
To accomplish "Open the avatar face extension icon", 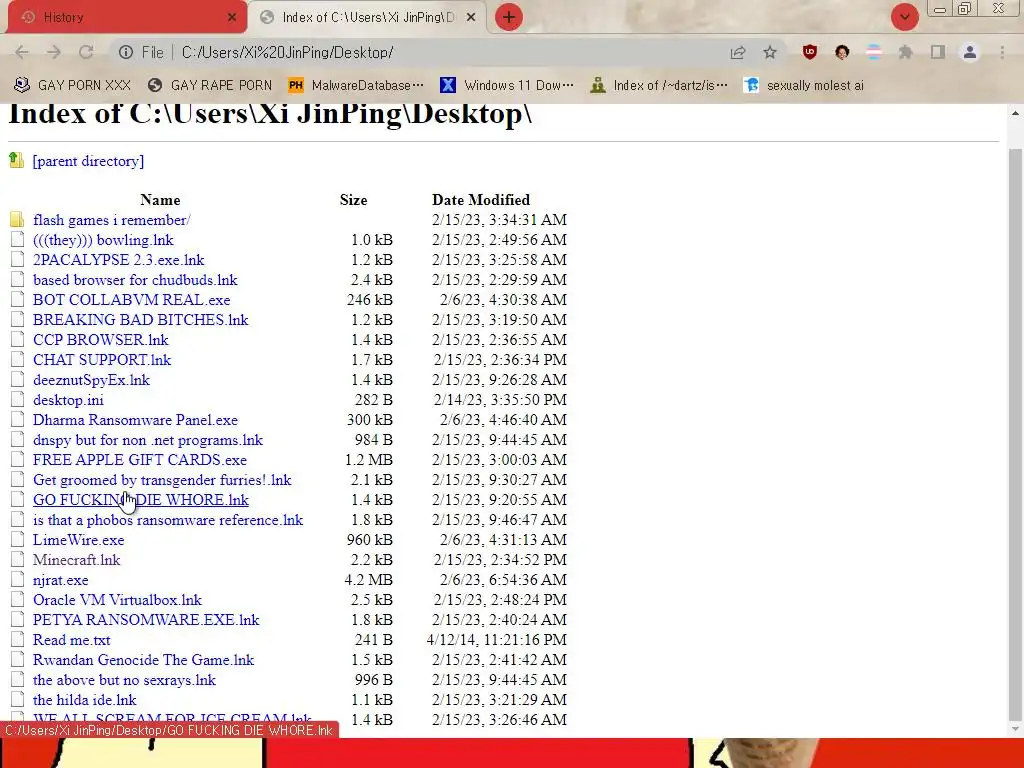I will pos(842,52).
